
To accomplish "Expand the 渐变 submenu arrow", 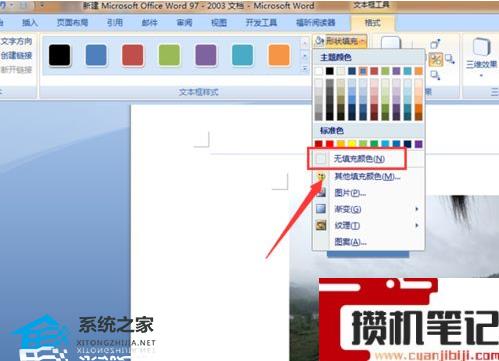I will (417, 209).
